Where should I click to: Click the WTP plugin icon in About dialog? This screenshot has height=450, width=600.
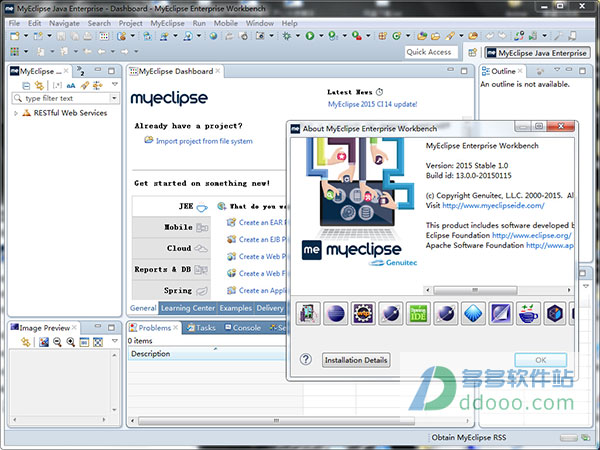tap(363, 313)
